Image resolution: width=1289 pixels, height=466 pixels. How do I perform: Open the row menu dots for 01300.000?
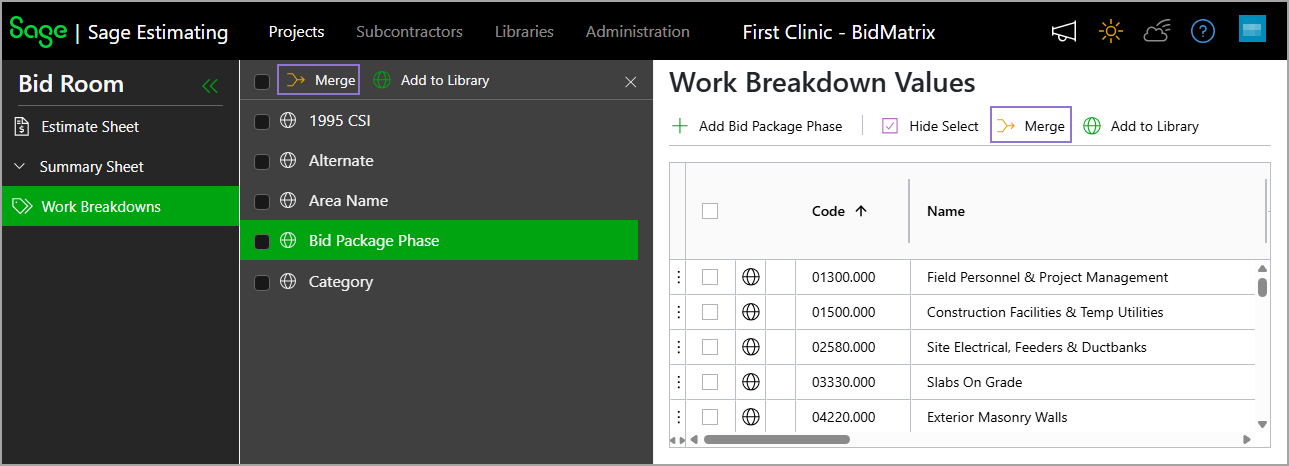click(678, 277)
